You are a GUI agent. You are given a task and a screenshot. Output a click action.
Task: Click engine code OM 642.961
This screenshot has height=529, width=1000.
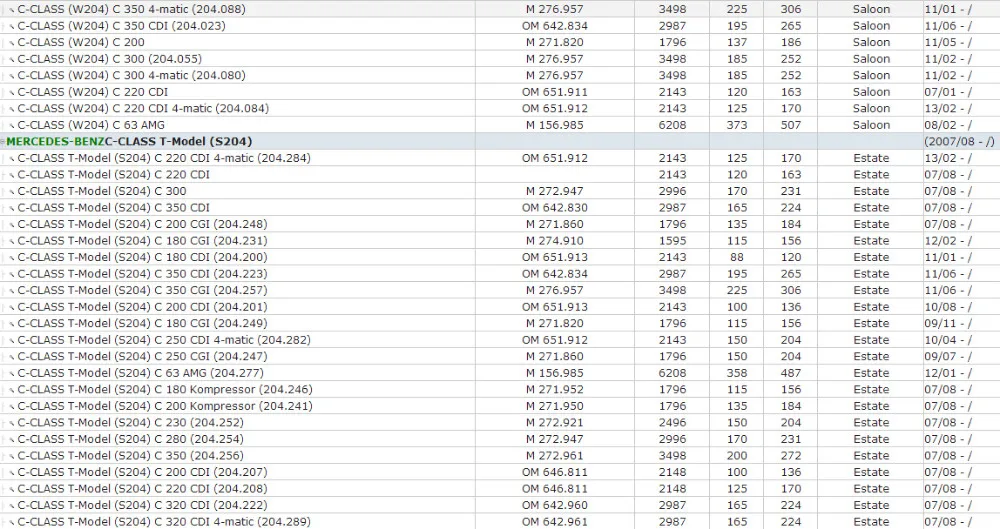555,521
